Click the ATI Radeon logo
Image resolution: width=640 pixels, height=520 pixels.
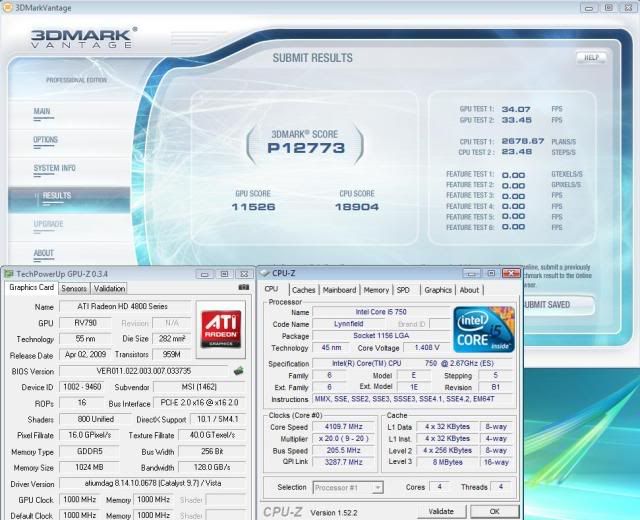[x=220, y=327]
